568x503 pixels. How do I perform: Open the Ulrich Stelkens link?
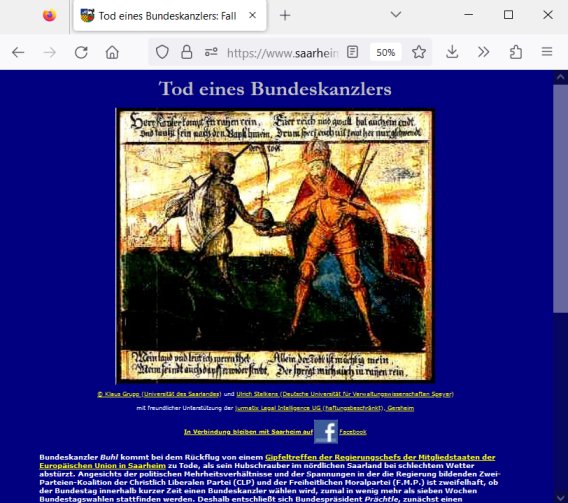(x=257, y=394)
